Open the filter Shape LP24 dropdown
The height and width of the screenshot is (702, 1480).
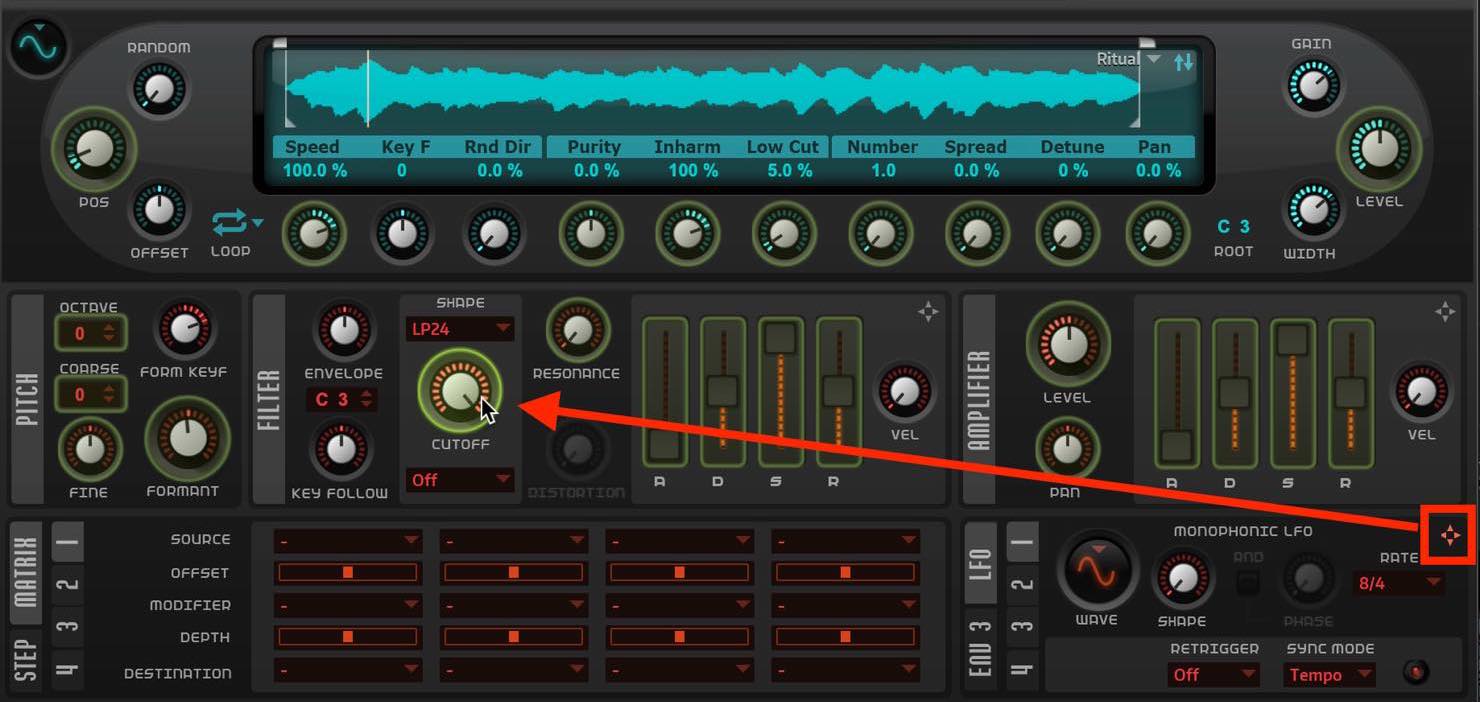coord(460,328)
